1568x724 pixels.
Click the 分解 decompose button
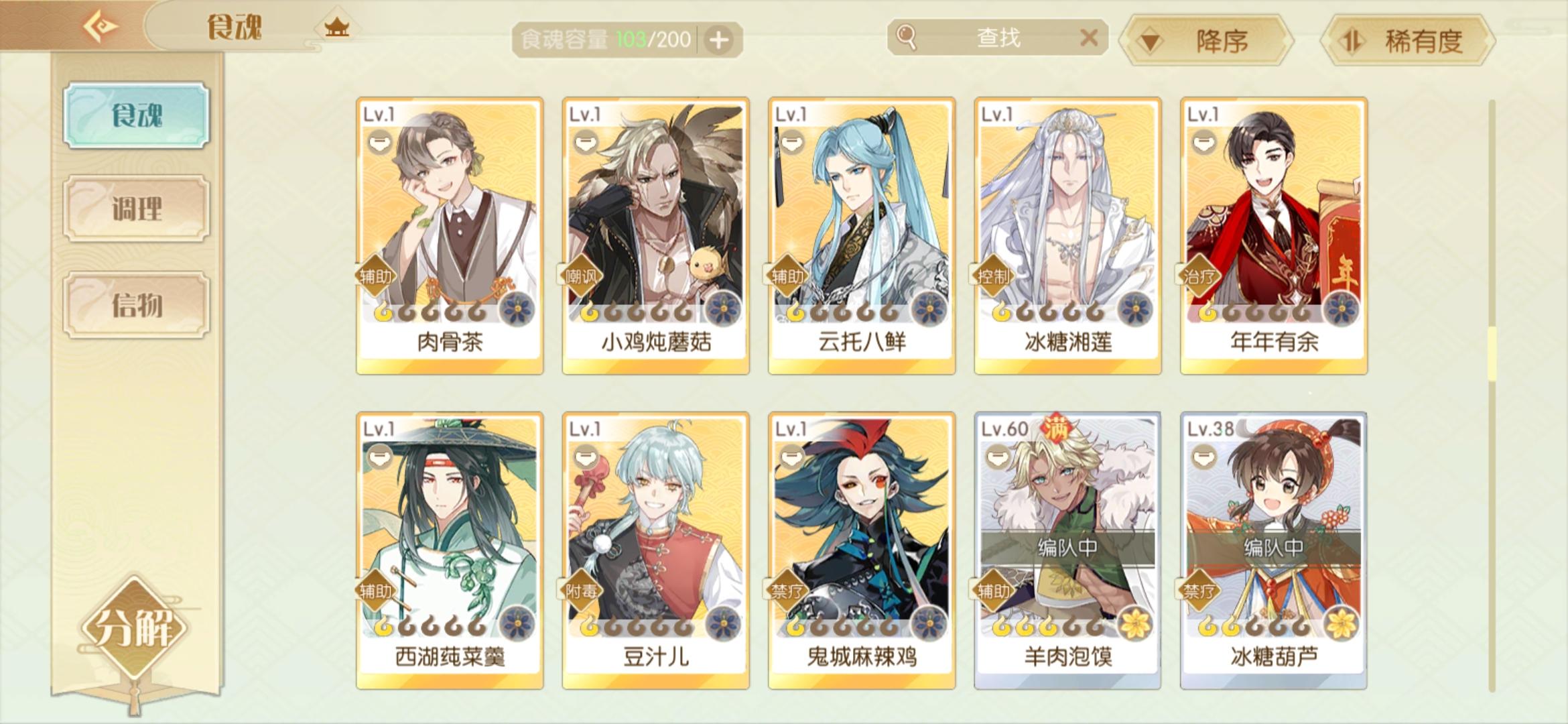pyautogui.click(x=135, y=627)
